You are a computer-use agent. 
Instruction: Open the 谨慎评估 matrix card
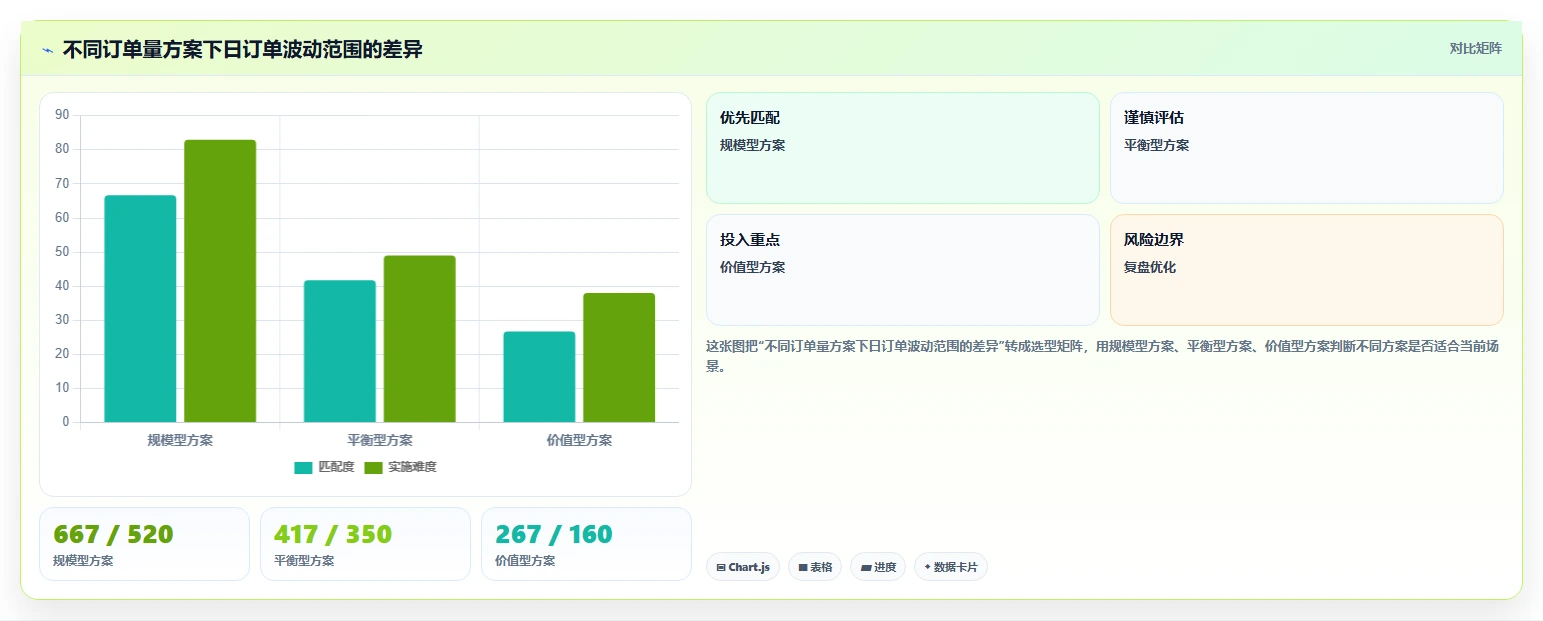1306,148
